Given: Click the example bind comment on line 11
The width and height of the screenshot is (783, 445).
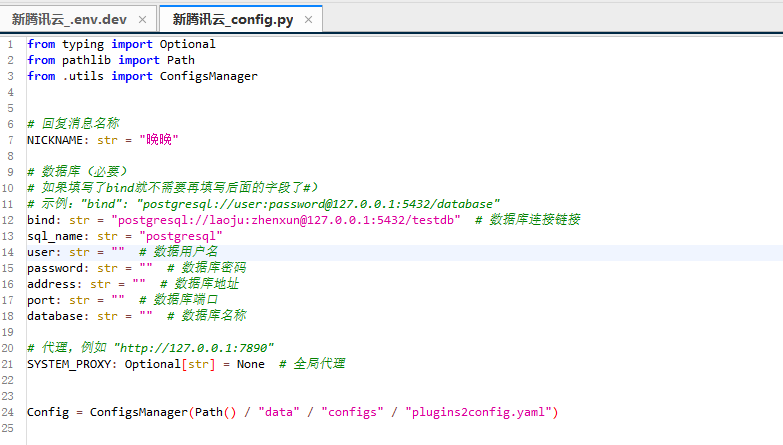Looking at the screenshot, I should (x=263, y=204).
